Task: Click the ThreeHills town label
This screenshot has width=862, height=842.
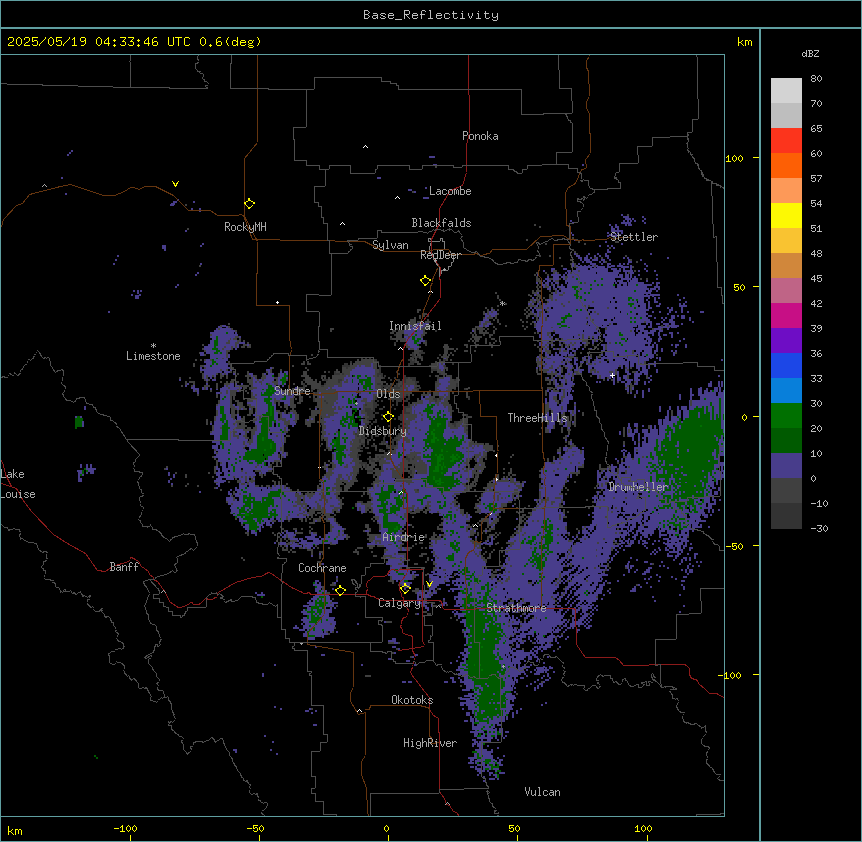Action: tap(537, 418)
